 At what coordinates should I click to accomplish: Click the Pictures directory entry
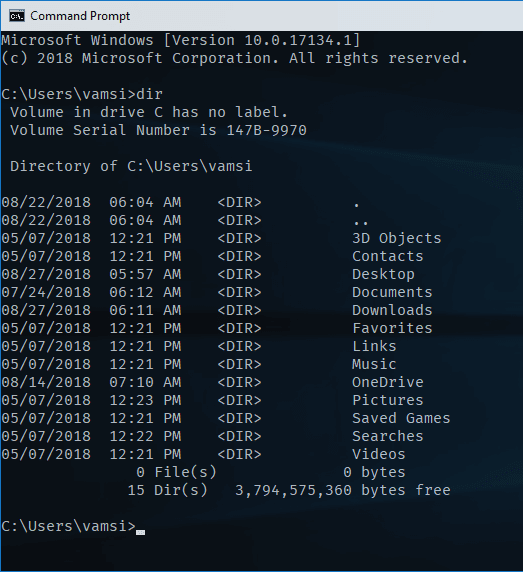(388, 400)
